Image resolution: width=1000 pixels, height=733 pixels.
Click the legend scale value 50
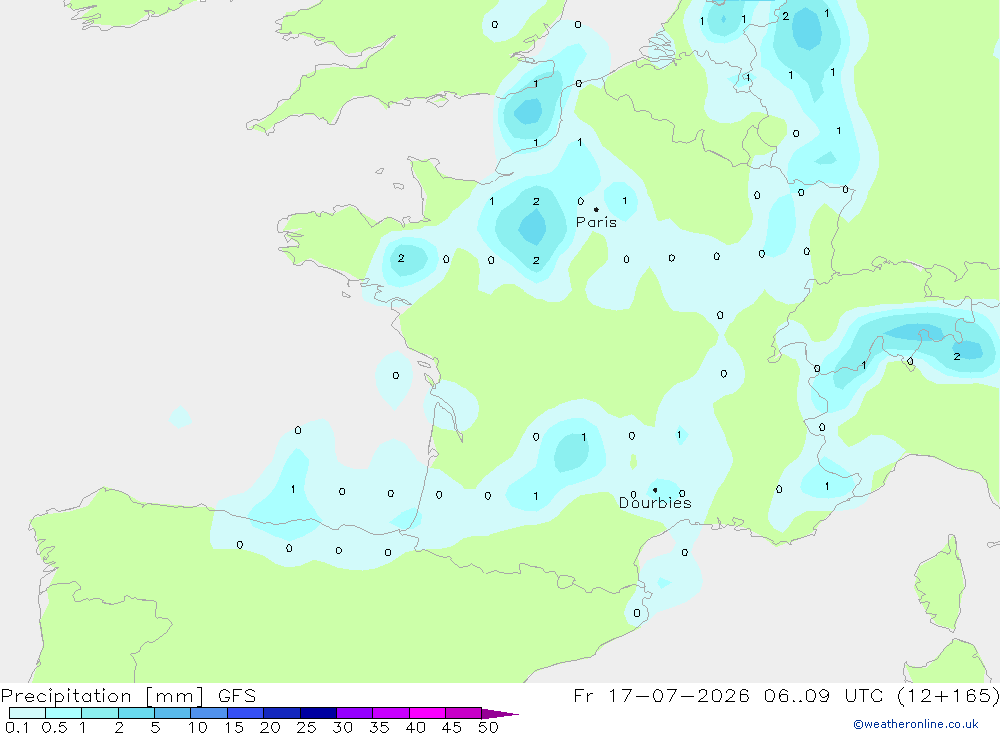[489, 727]
